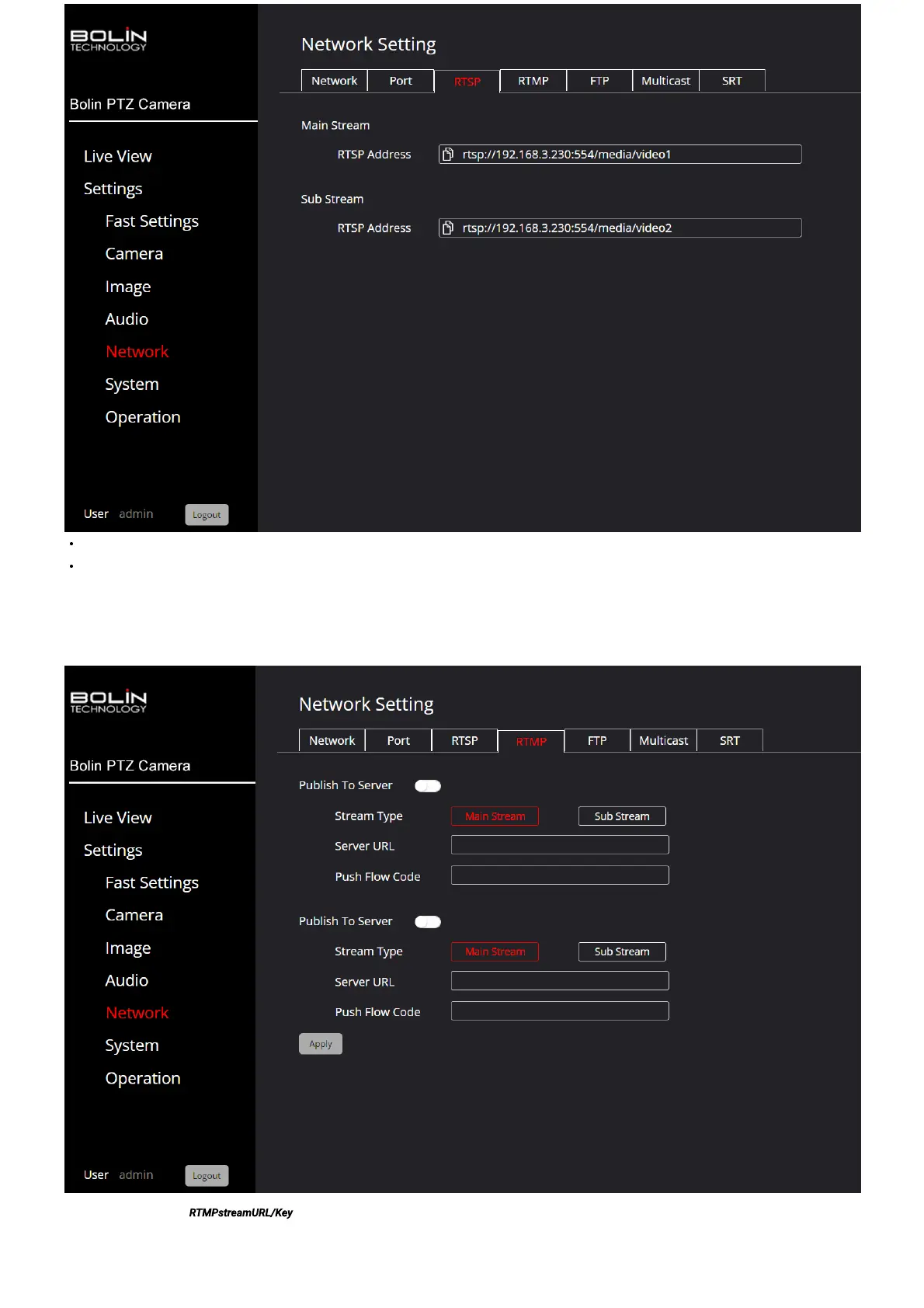Viewport: 924px width, 1308px height.
Task: Open the RTMP tab in top panel
Action: point(533,81)
